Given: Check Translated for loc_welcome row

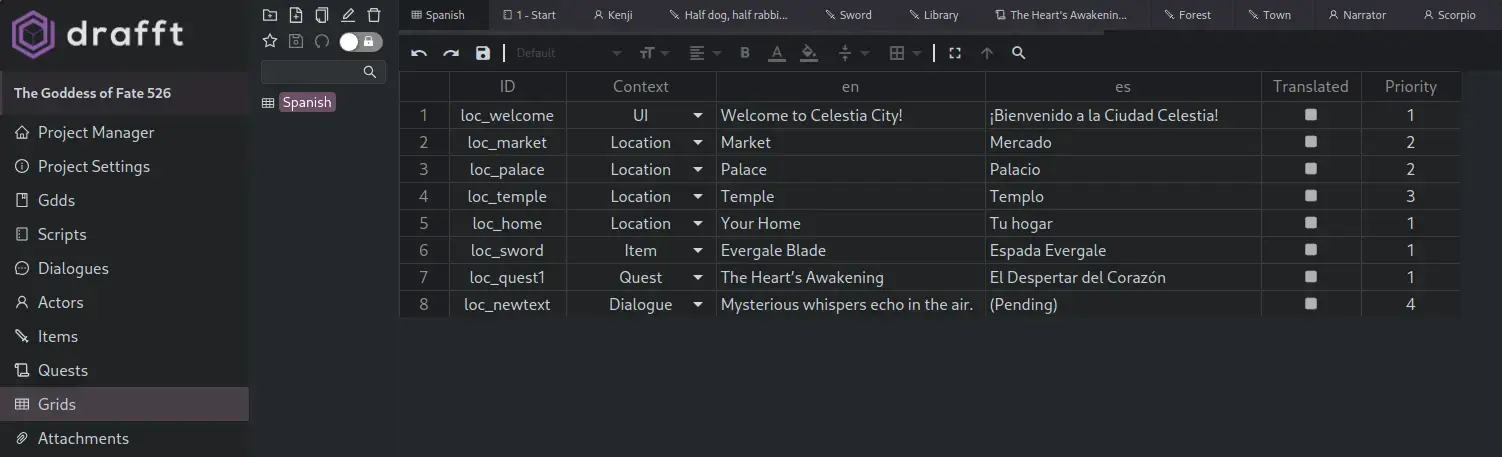Looking at the screenshot, I should click(x=1311, y=115).
